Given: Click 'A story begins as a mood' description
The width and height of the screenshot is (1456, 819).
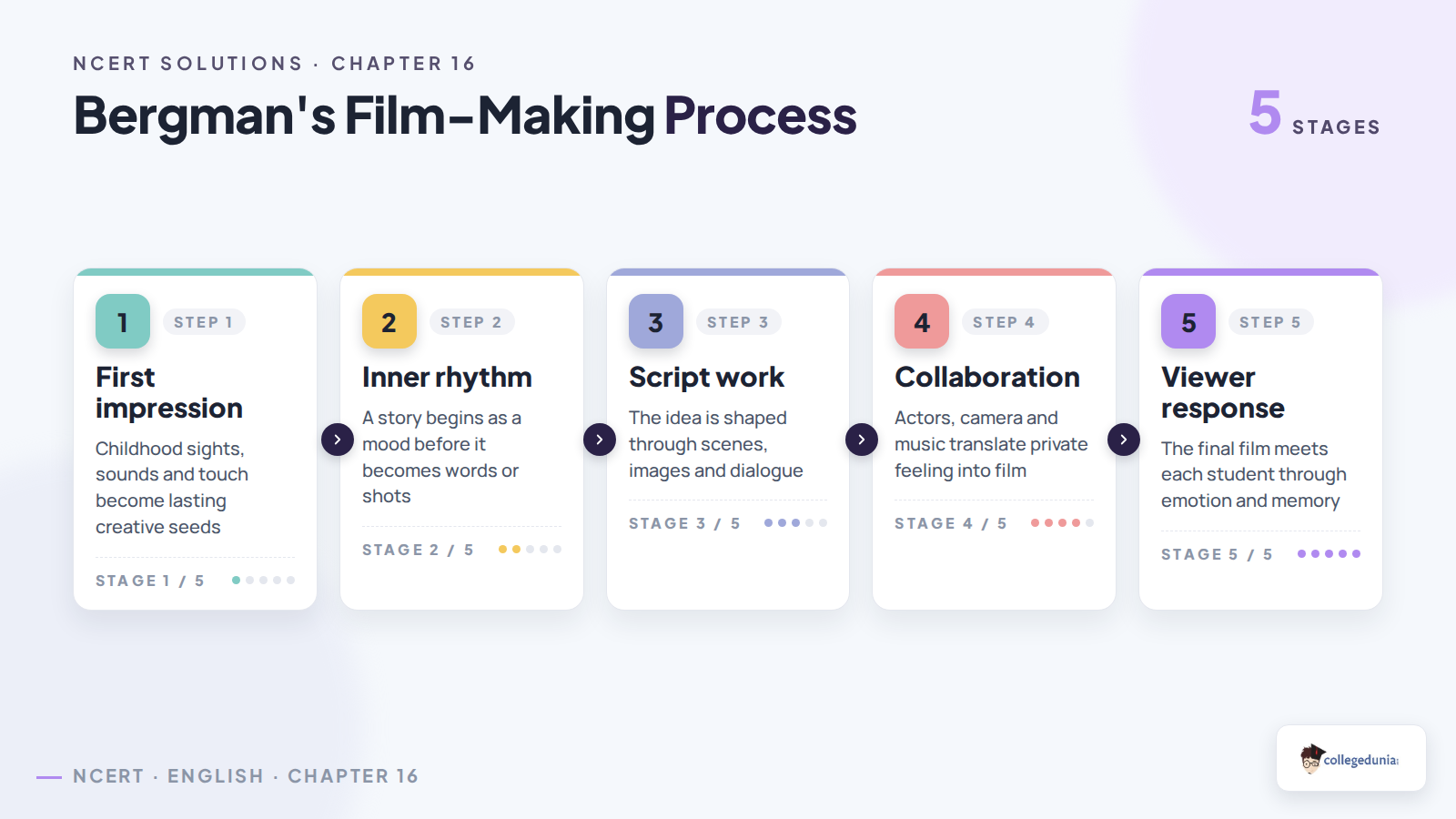Looking at the screenshot, I should pyautogui.click(x=441, y=457).
